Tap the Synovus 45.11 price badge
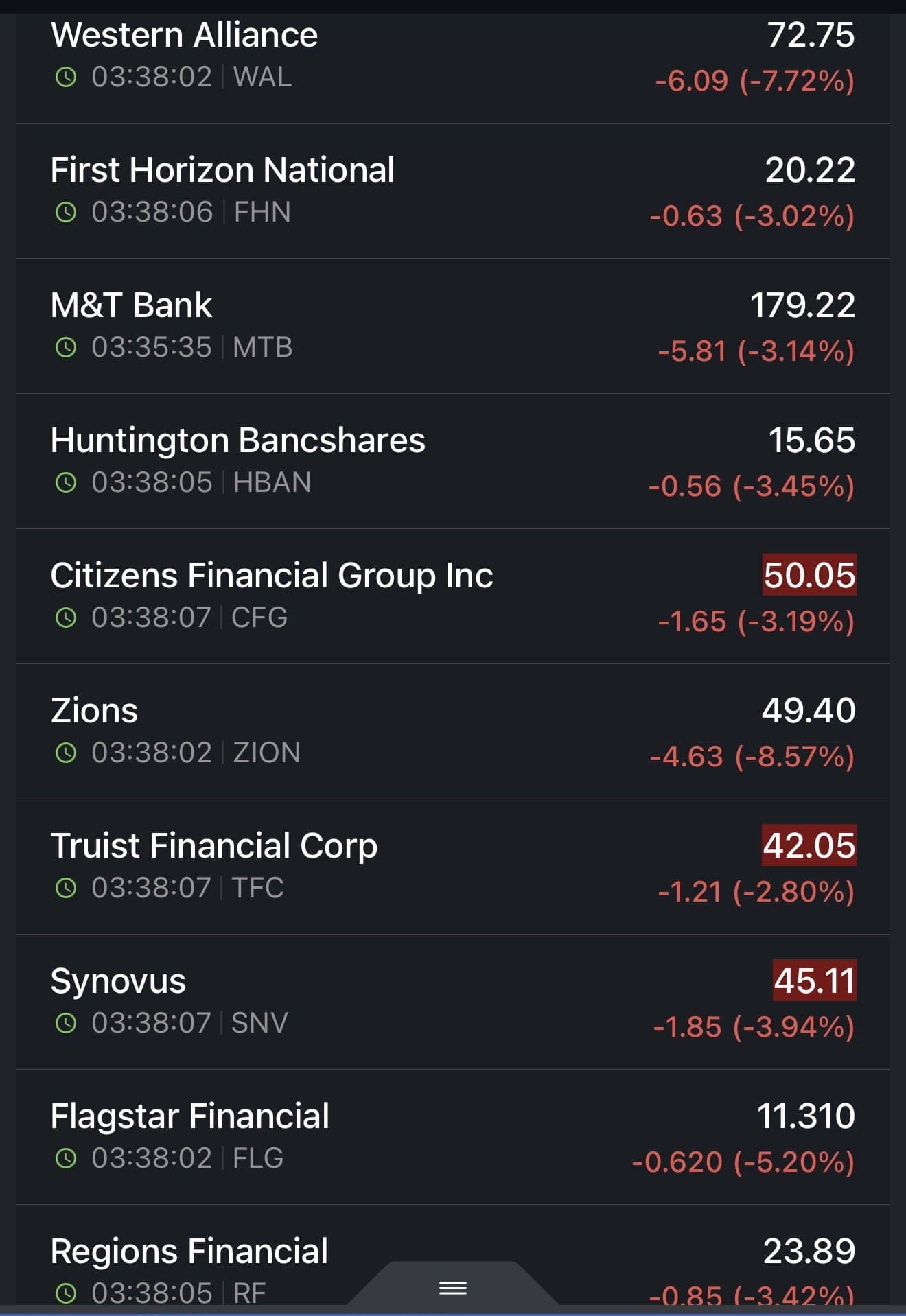The height and width of the screenshot is (1316, 906). click(814, 980)
